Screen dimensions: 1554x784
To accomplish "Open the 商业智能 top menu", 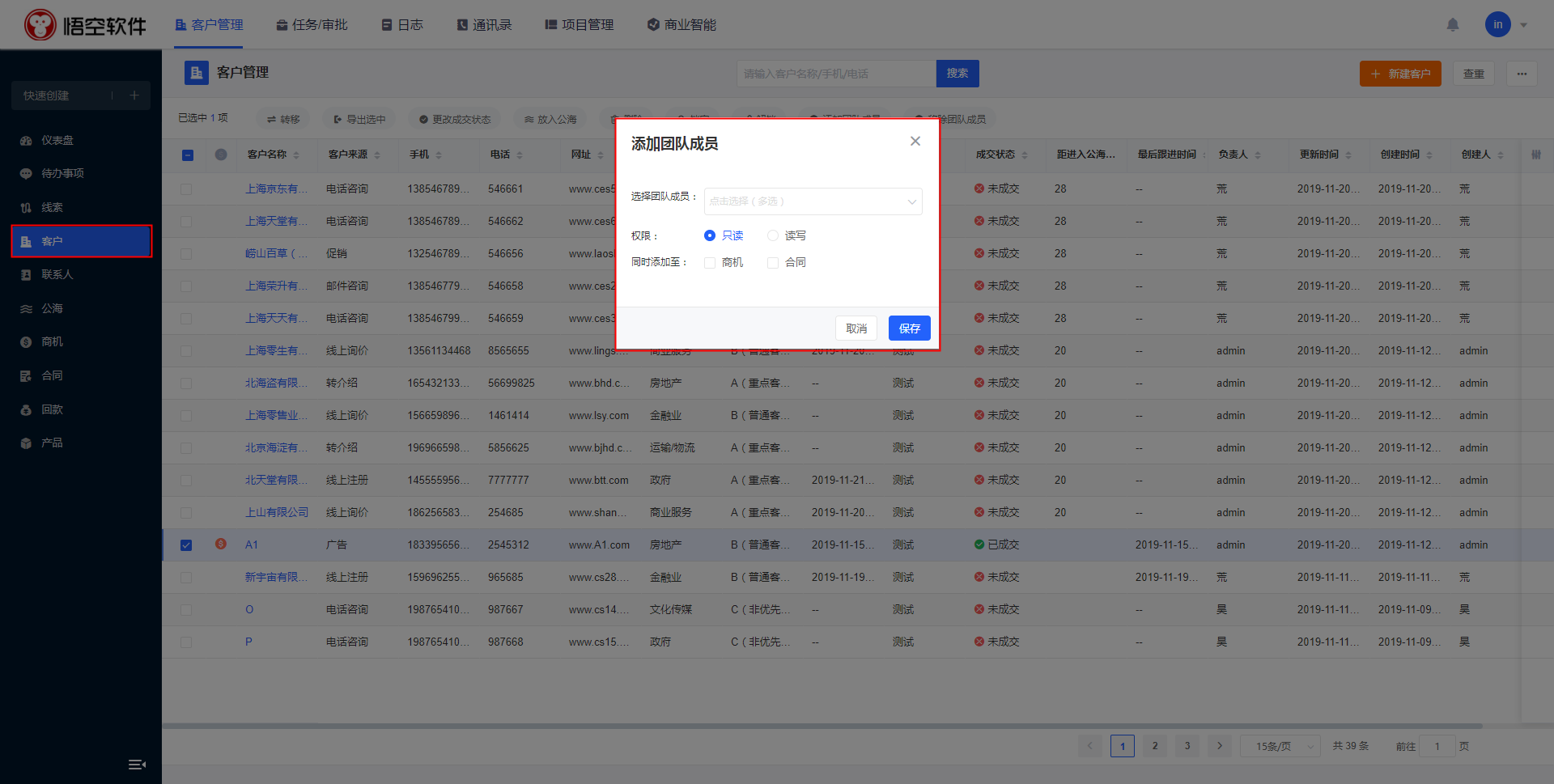I will [x=681, y=25].
